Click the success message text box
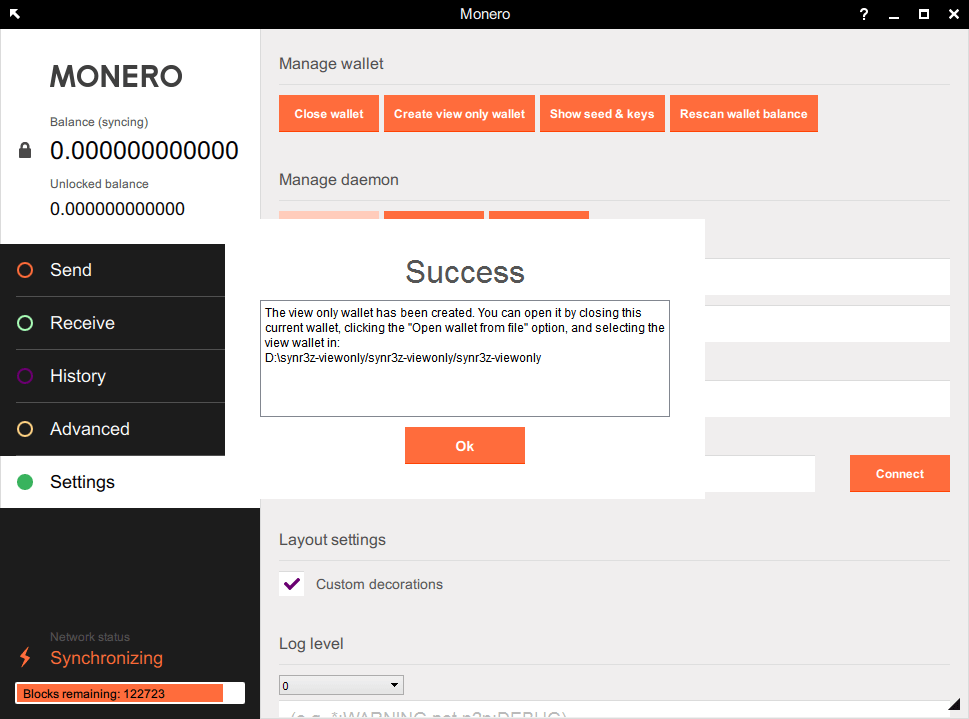Viewport: 969px width, 719px height. pyautogui.click(x=465, y=359)
